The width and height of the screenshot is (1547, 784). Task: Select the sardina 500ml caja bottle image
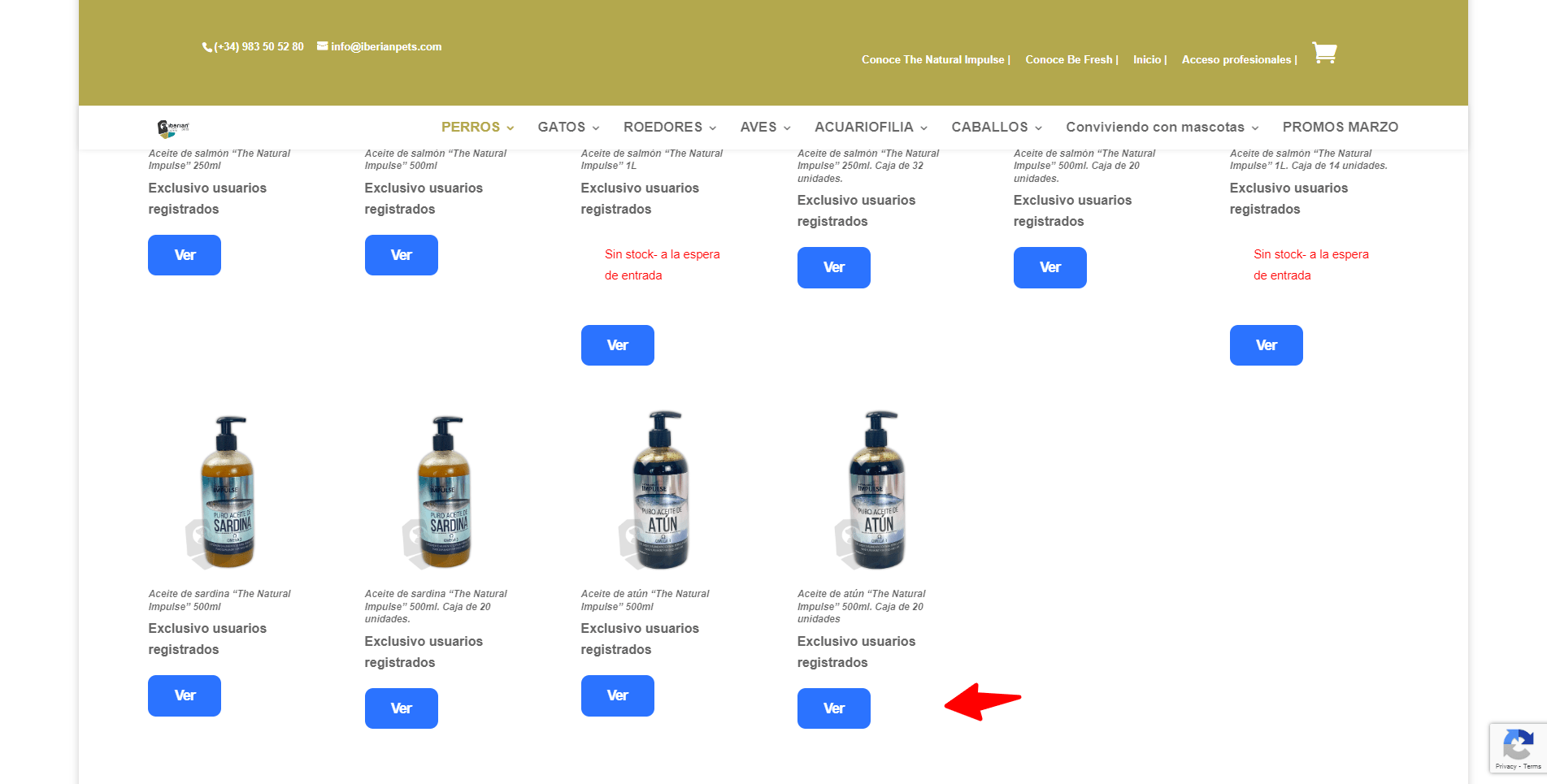(443, 492)
